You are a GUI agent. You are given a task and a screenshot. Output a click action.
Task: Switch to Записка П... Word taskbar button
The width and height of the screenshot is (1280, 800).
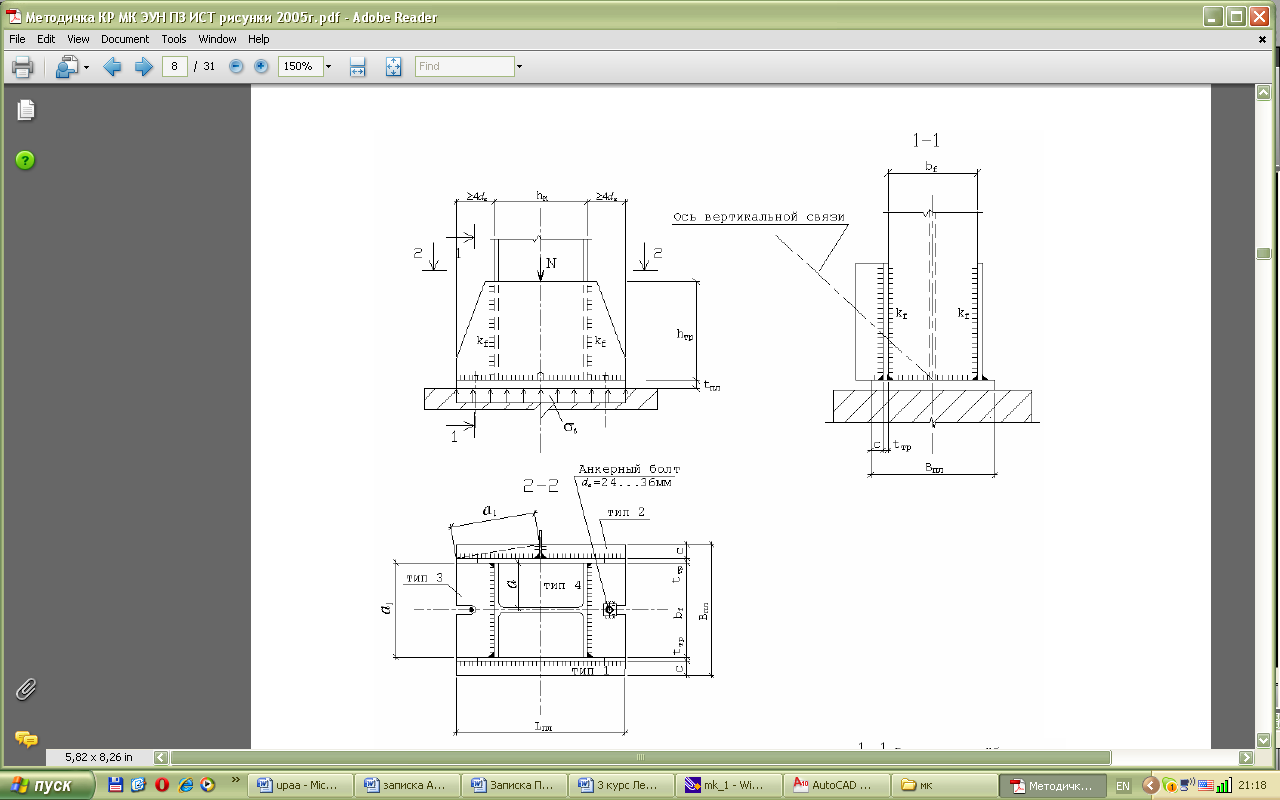point(514,785)
